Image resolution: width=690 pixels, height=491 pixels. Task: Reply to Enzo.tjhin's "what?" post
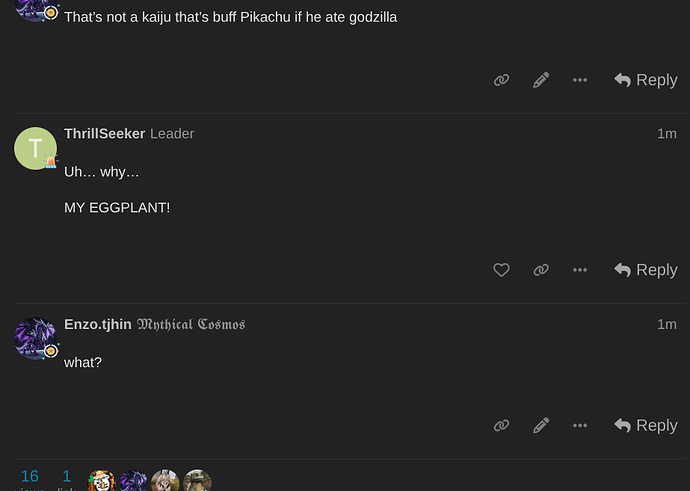[x=646, y=425]
